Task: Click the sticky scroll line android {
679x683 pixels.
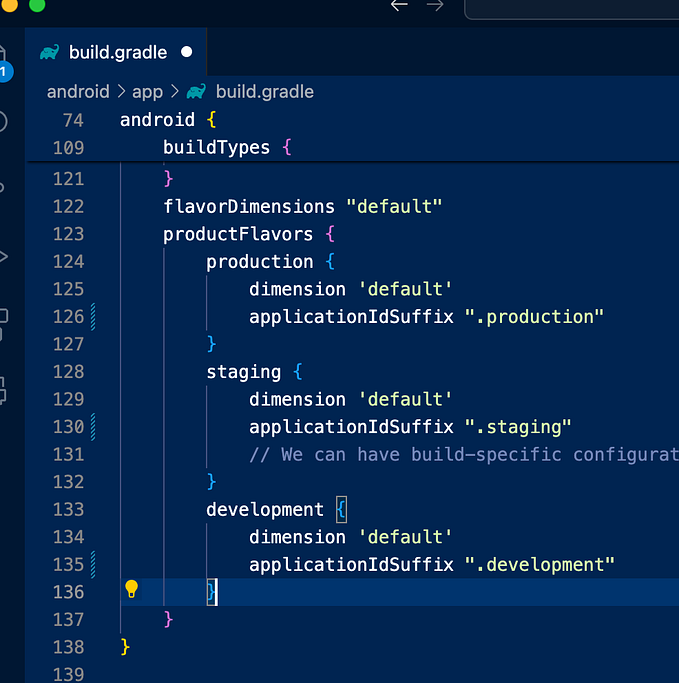Action: point(168,120)
